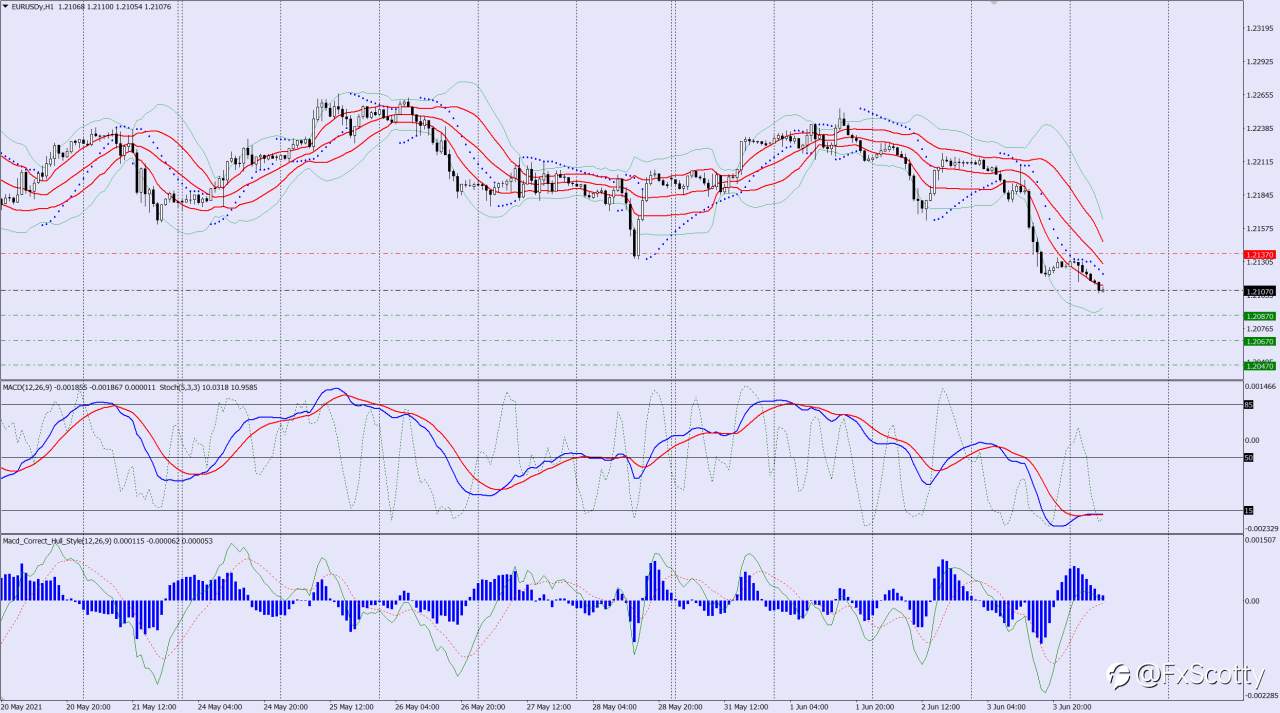Click time axis label 31 May 12:00

pos(748,707)
